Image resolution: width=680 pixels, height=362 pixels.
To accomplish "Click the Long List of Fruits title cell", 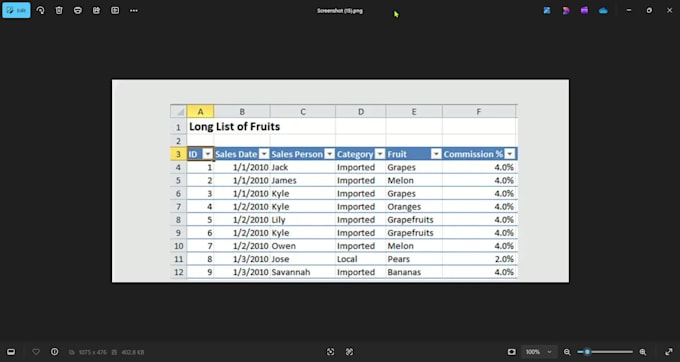I will 235,127.
